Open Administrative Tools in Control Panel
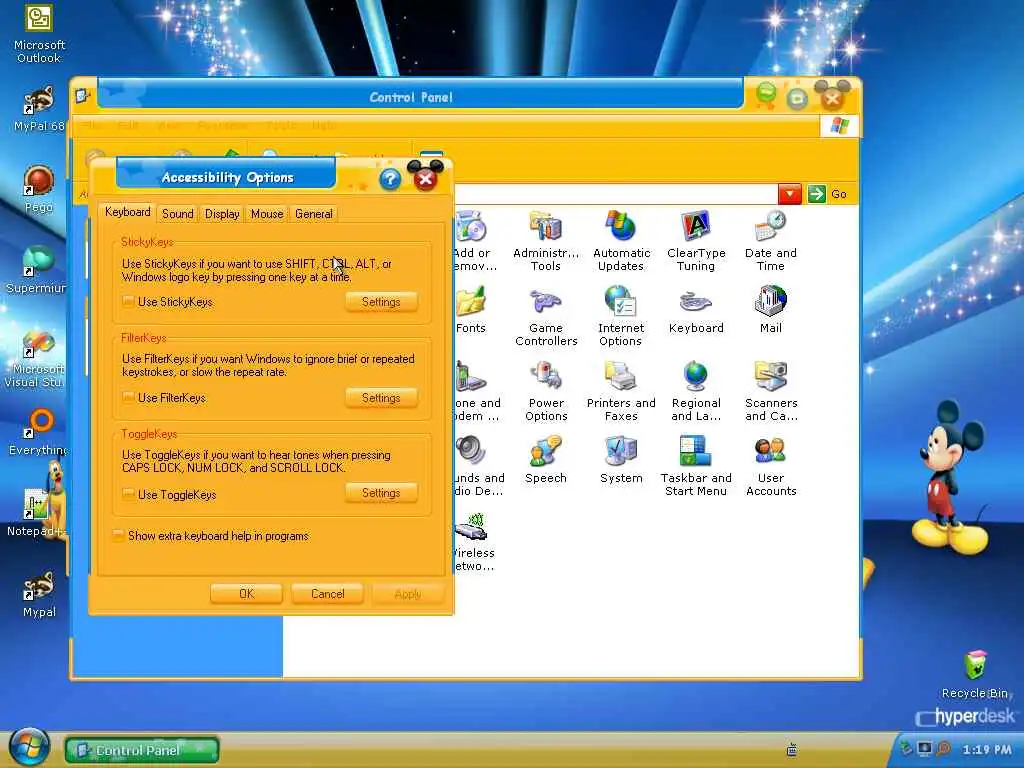 (x=546, y=240)
